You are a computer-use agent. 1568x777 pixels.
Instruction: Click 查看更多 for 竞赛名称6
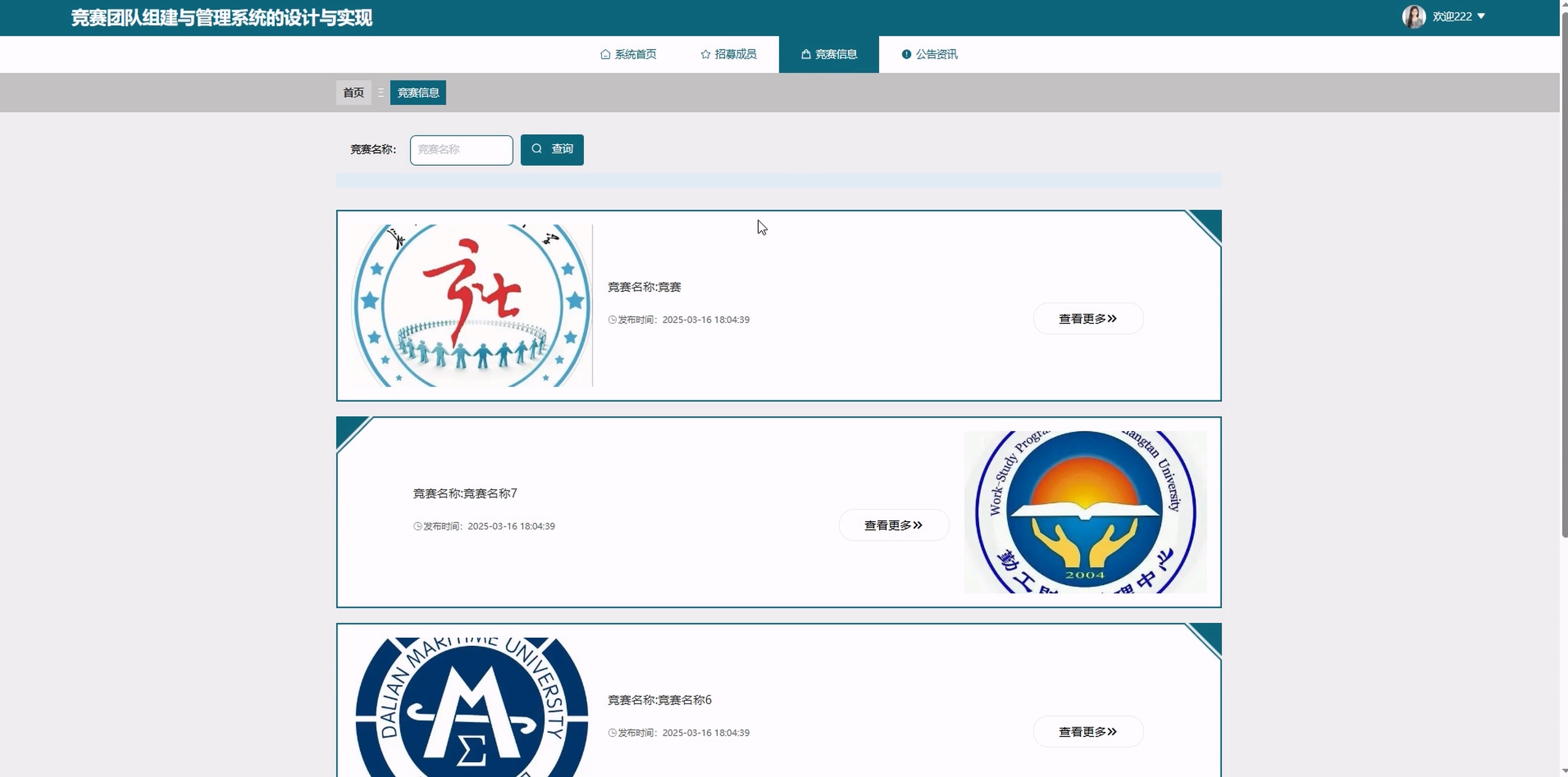[1088, 732]
